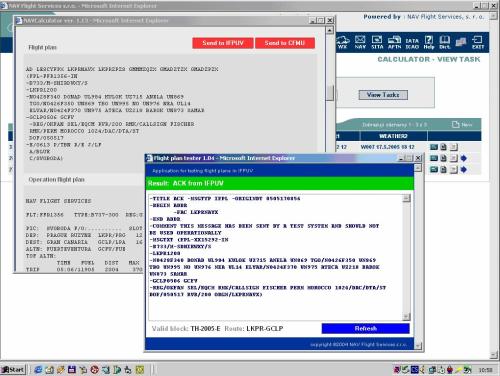This screenshot has height=376, width=500.
Task: Click the red Send to CFMU button
Action: click(x=285, y=43)
